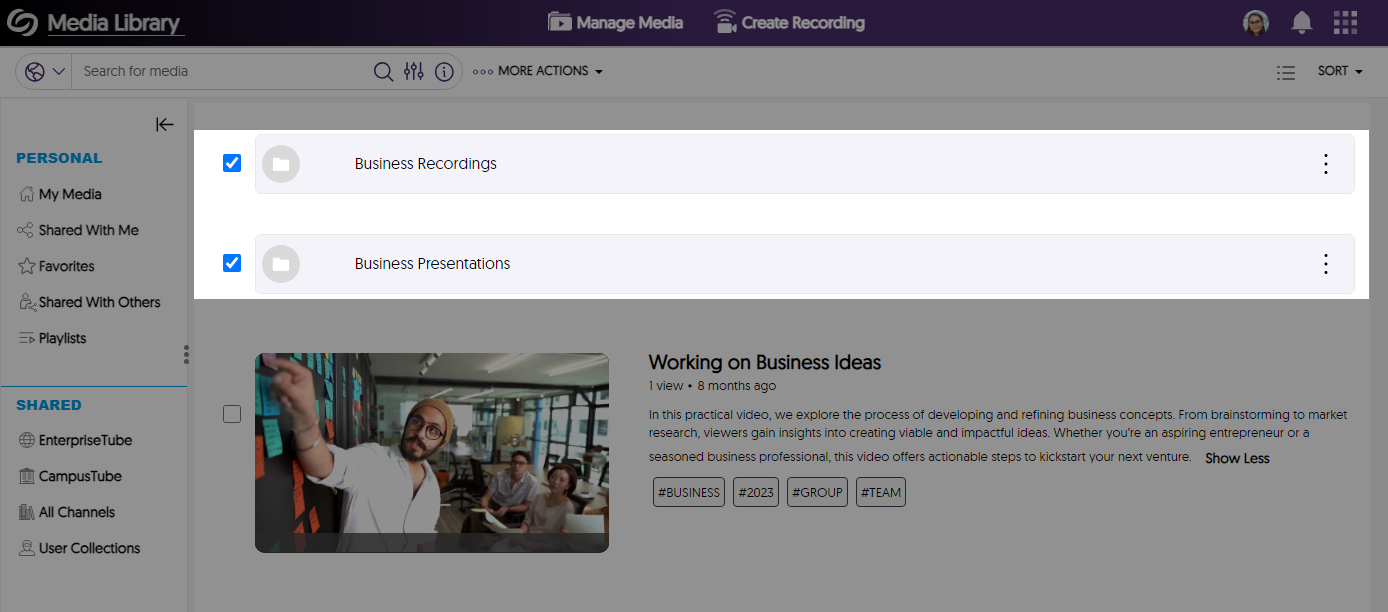This screenshot has width=1388, height=612.
Task: Open the apps grid menu
Action: point(1345,22)
